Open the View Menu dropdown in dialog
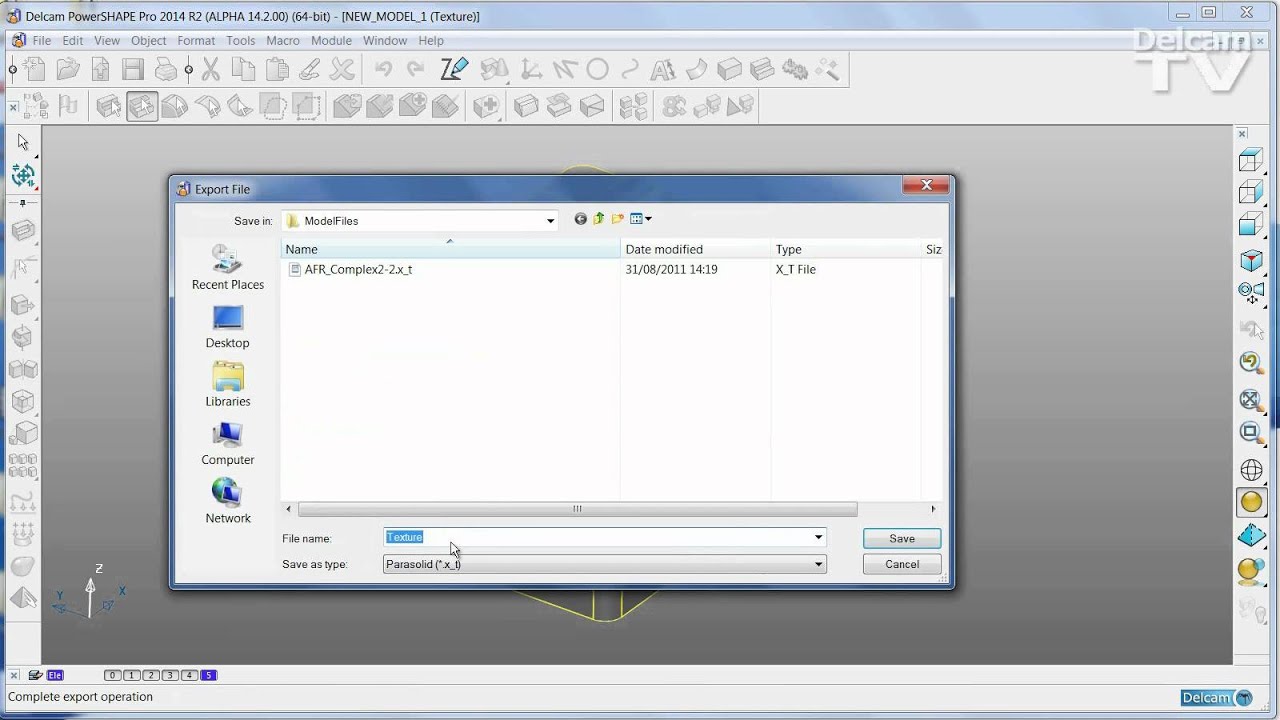The width and height of the screenshot is (1280, 720). [x=641, y=219]
